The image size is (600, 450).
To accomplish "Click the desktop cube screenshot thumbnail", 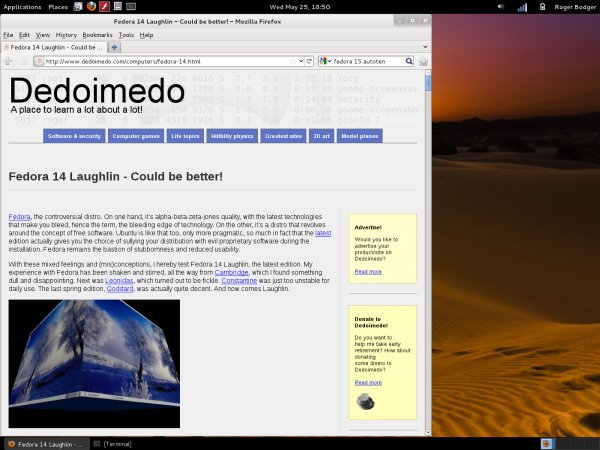I will click(x=94, y=364).
